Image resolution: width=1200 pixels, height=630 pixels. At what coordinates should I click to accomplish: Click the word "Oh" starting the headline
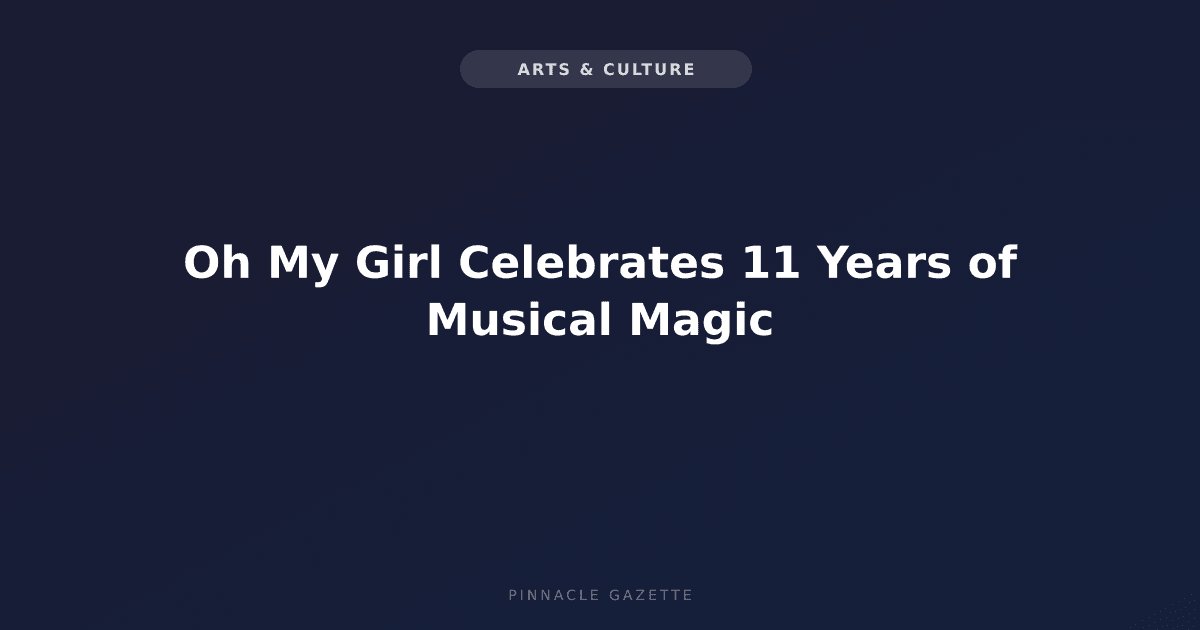point(217,264)
